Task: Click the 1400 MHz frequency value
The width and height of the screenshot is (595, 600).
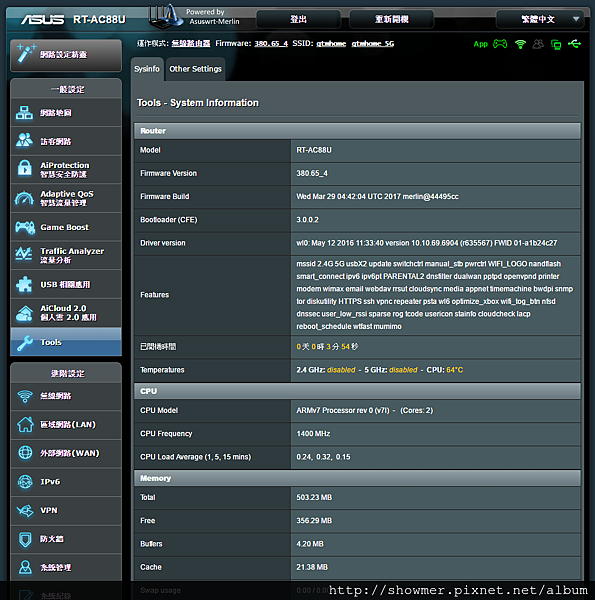Action: click(313, 434)
